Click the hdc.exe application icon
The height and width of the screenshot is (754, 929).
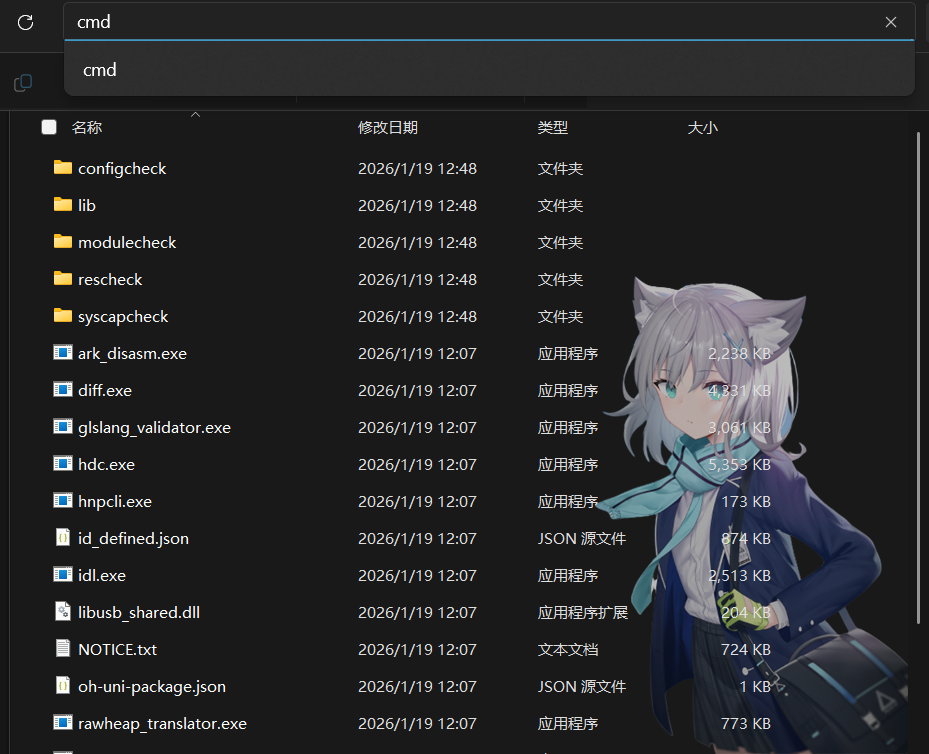tap(63, 464)
